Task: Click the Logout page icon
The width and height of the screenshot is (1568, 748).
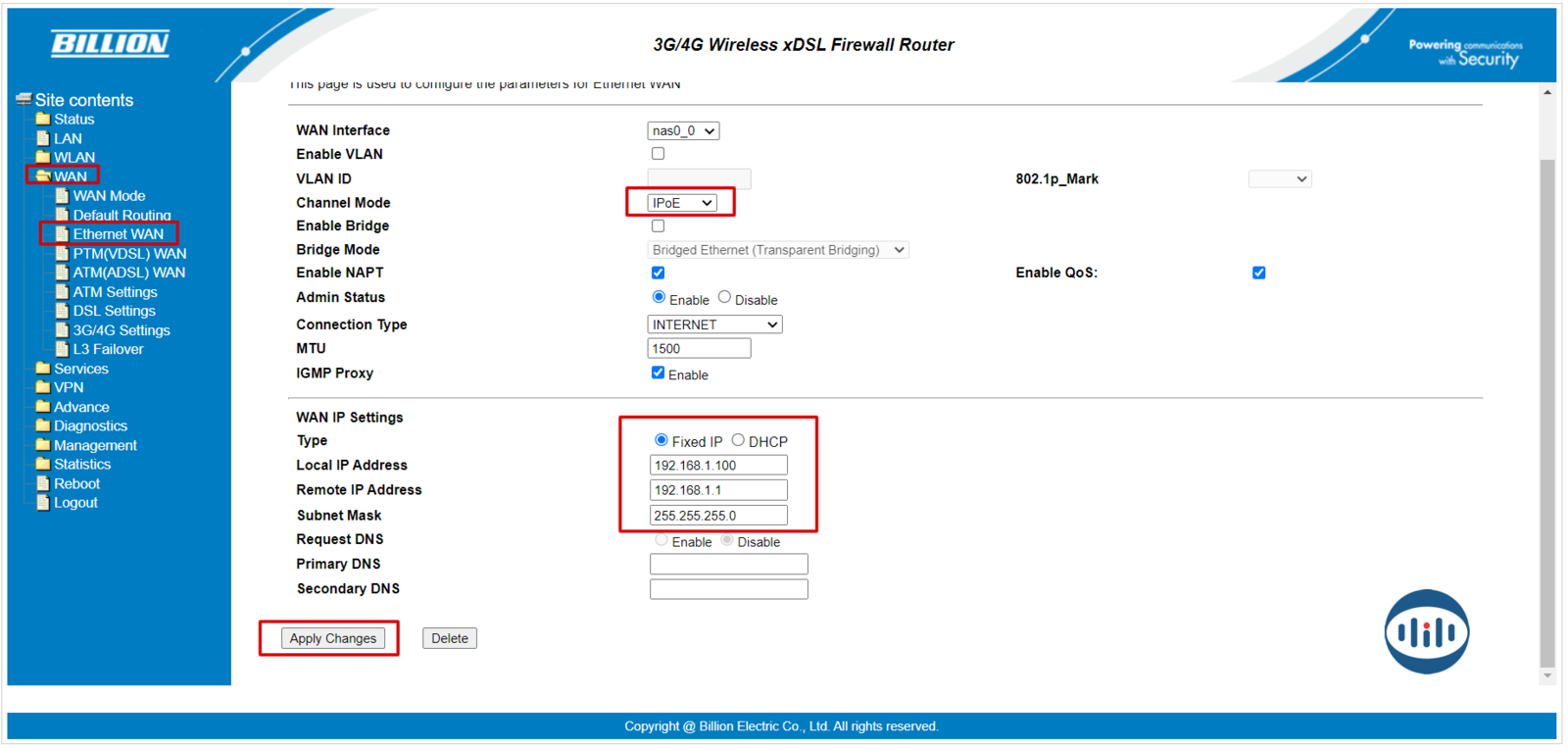Action: (x=42, y=503)
